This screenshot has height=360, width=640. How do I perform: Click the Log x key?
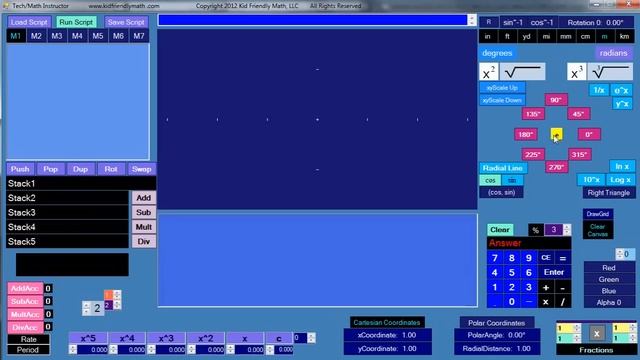pos(620,180)
